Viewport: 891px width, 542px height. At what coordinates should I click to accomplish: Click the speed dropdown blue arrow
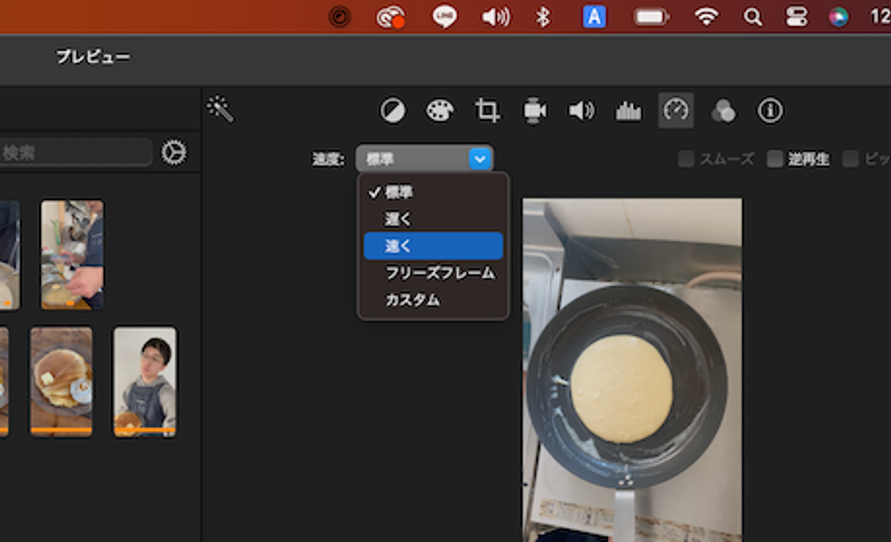(x=480, y=158)
